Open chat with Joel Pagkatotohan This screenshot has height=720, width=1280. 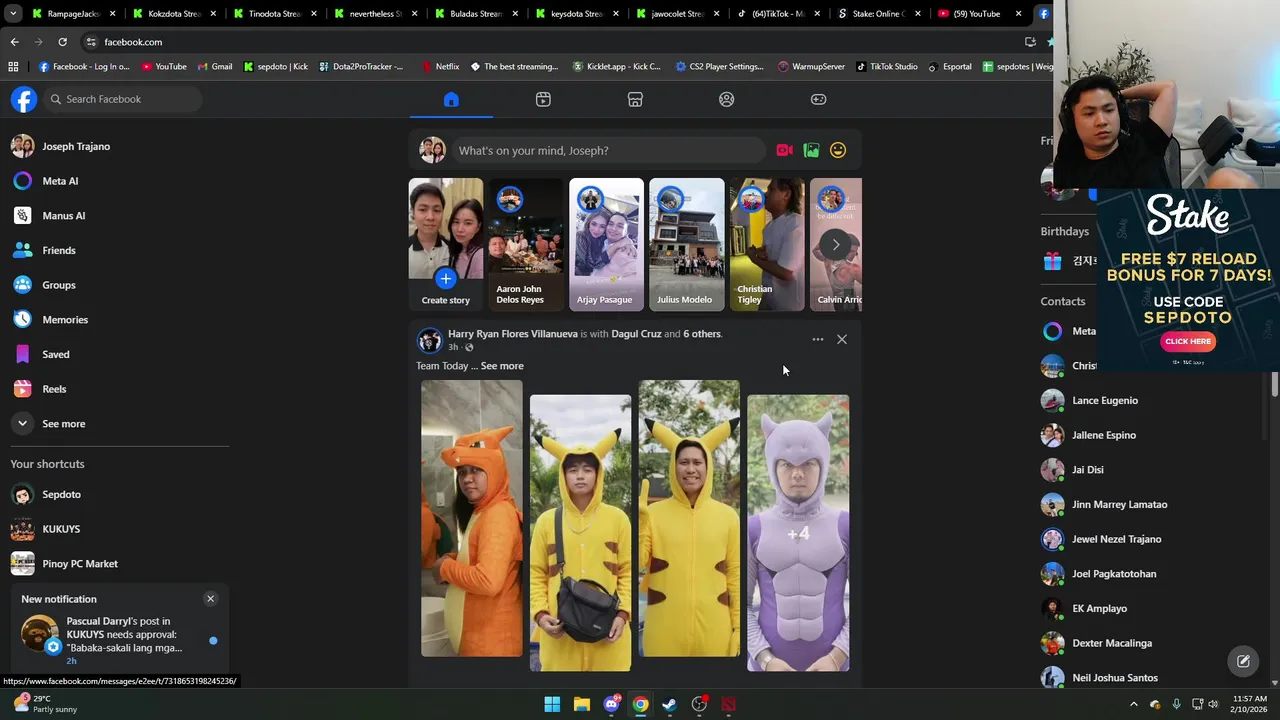pos(1114,574)
